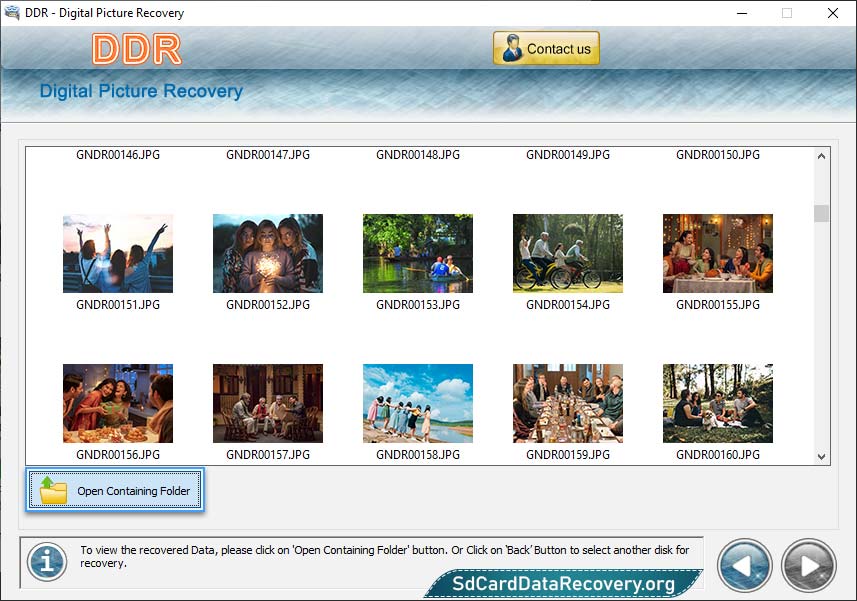This screenshot has height=601, width=857.
Task: Click the folder icon on Open Containing Folder
Action: pyautogui.click(x=53, y=491)
